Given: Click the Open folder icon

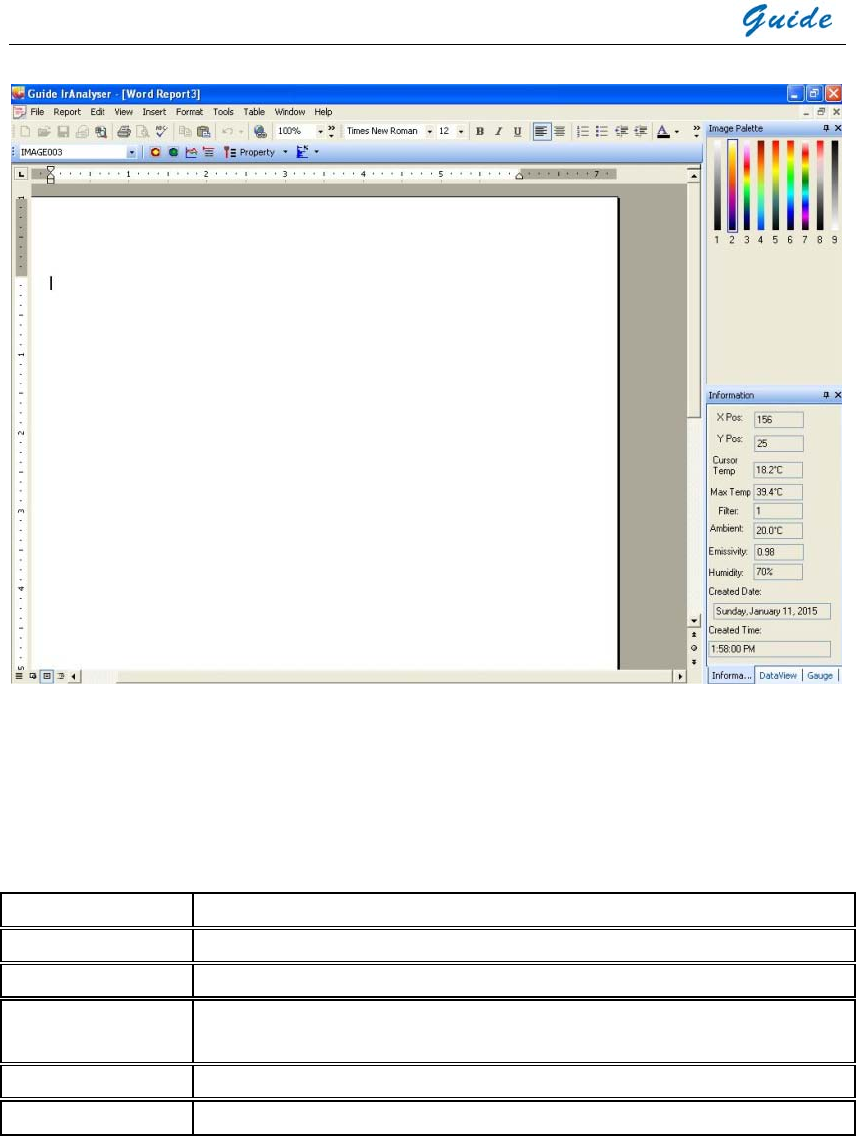Looking at the screenshot, I should coord(44,131).
